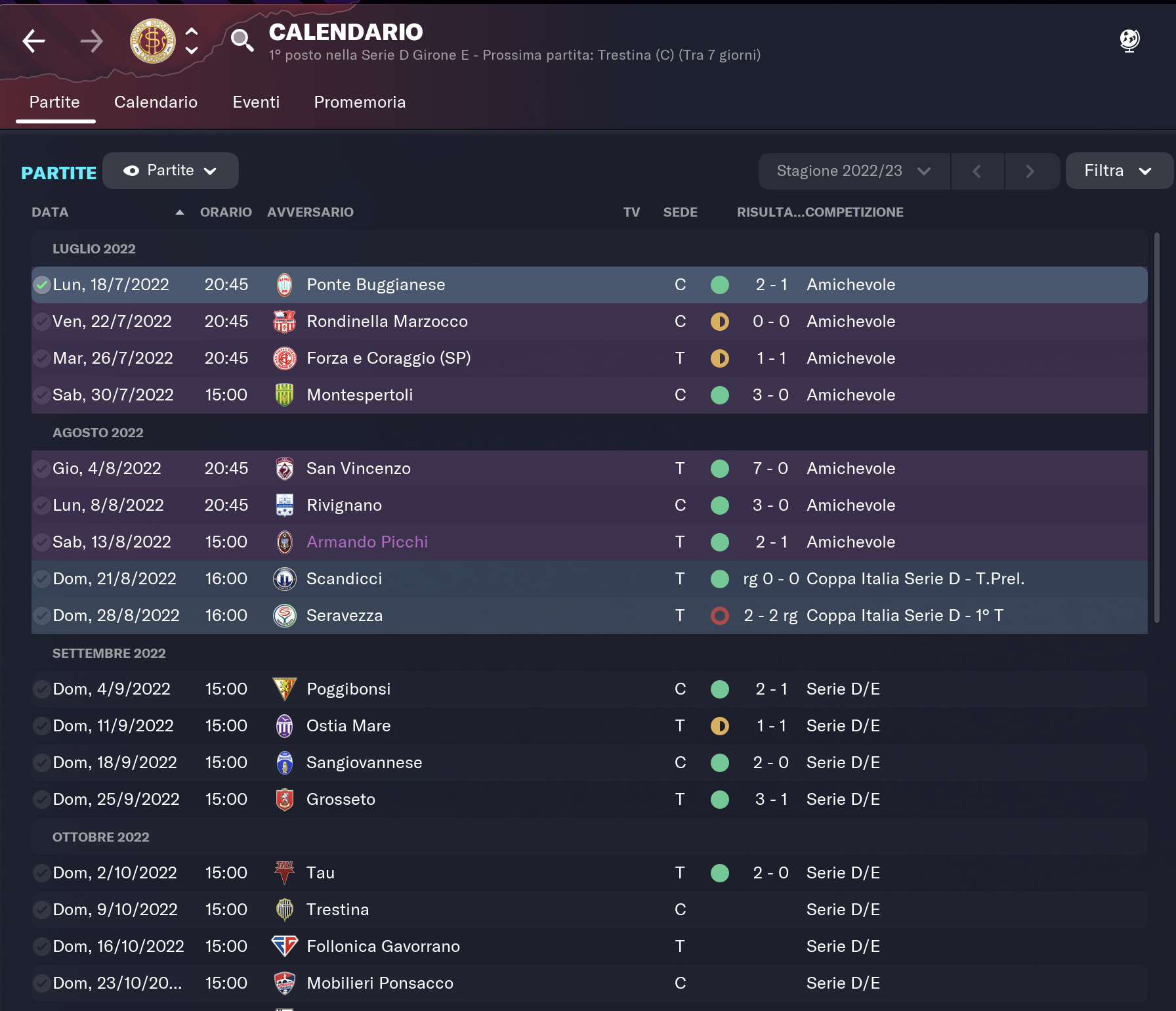Viewport: 1176px width, 1011px height.
Task: Open the search magnifier icon
Action: 242,41
